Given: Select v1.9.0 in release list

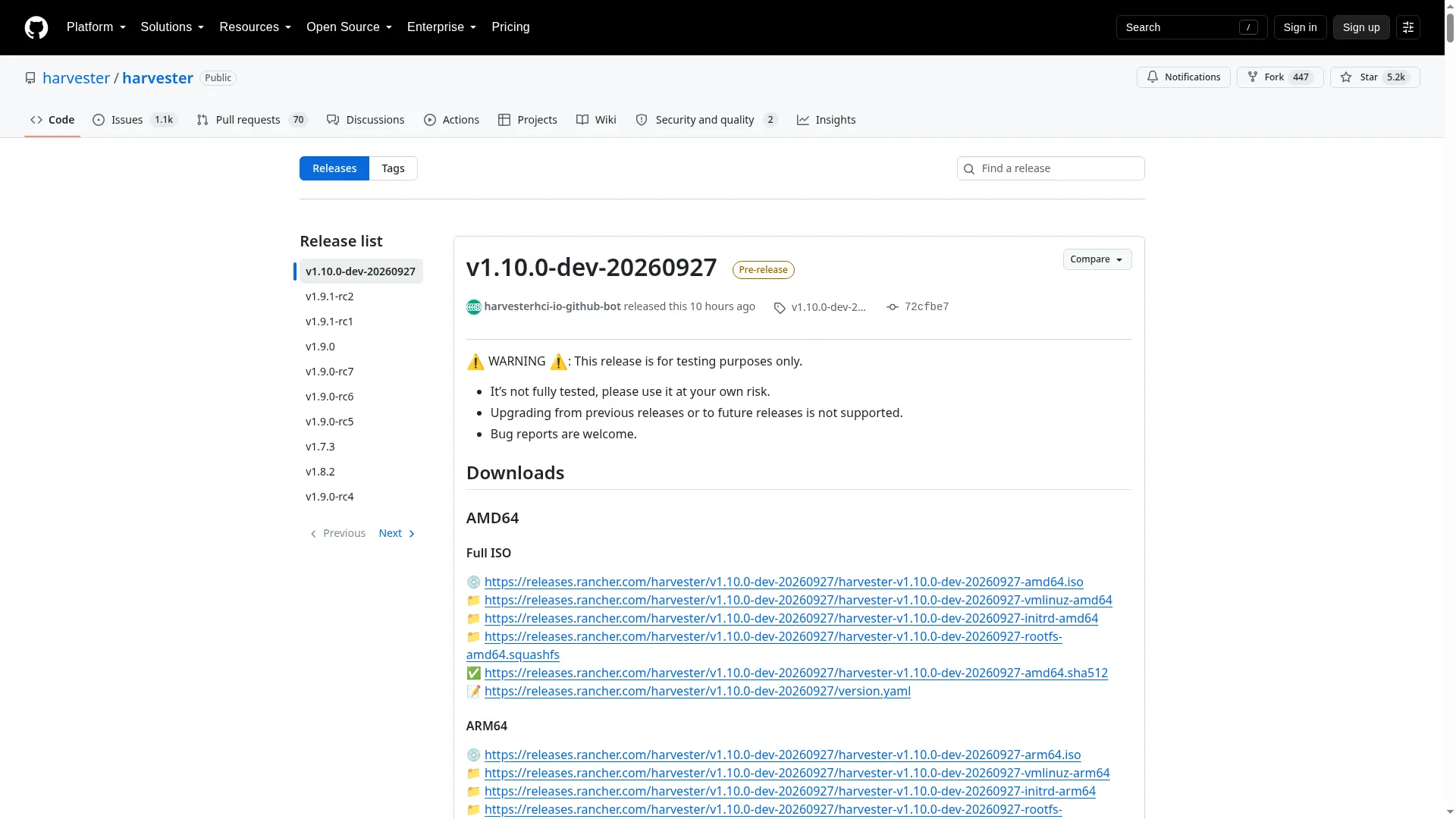Looking at the screenshot, I should 361,347.
